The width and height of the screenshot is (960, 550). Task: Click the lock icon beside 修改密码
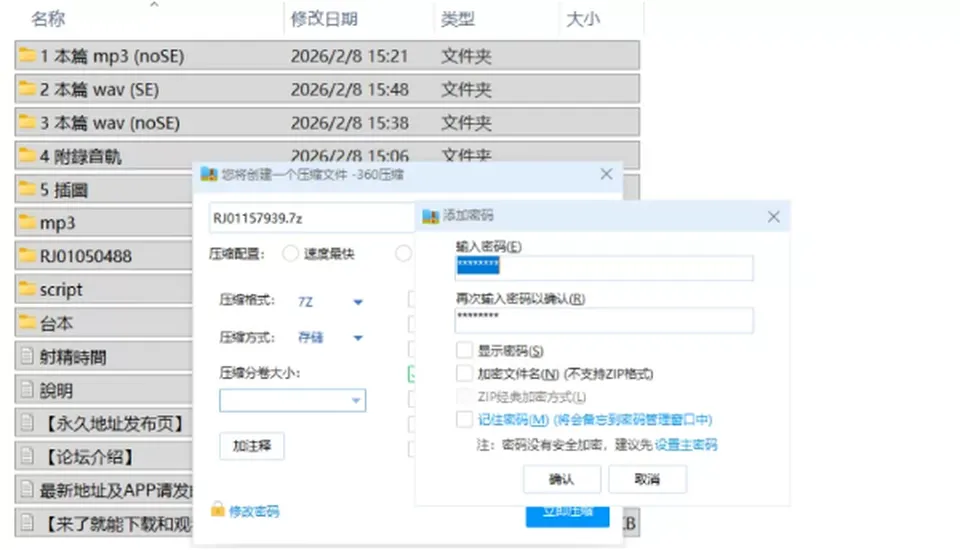click(217, 509)
